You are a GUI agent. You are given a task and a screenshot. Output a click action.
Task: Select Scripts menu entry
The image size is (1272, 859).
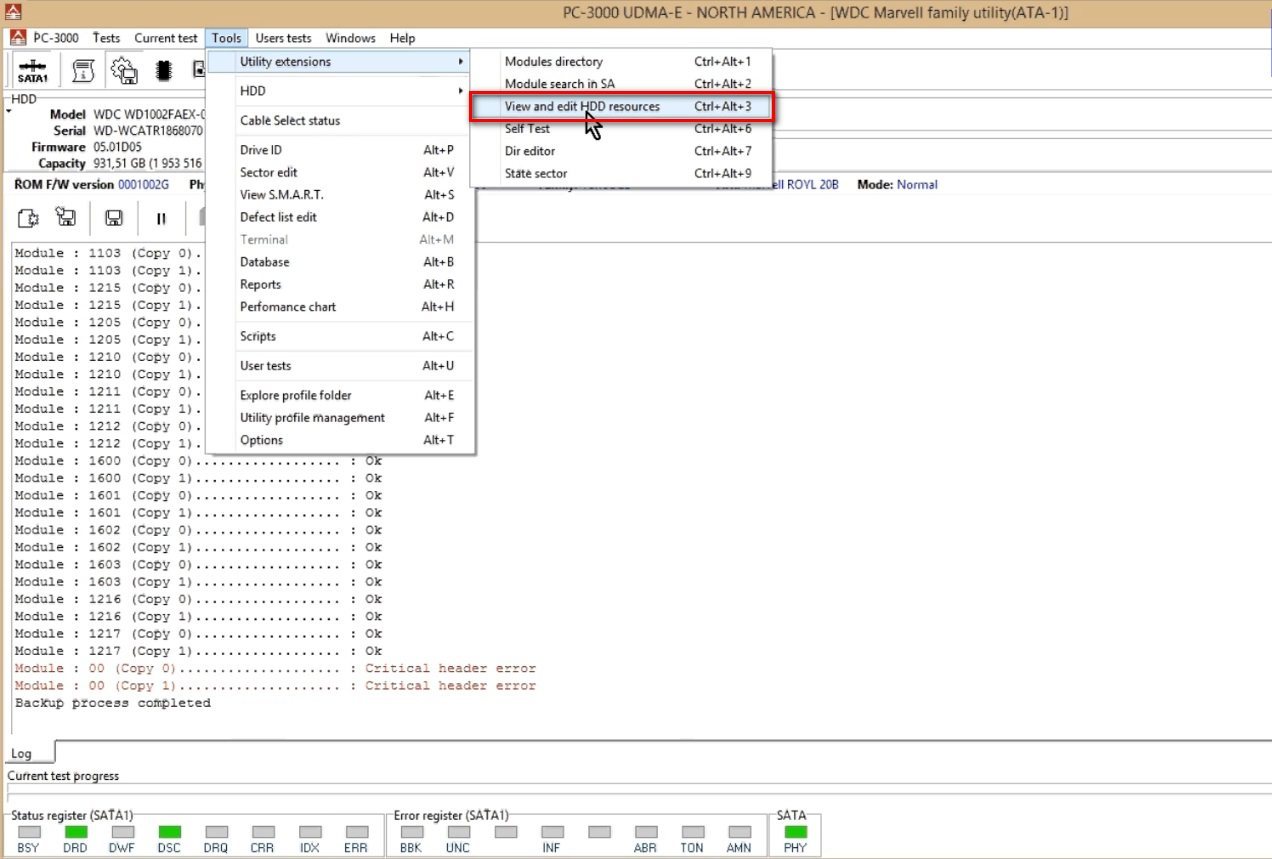pyautogui.click(x=339, y=336)
